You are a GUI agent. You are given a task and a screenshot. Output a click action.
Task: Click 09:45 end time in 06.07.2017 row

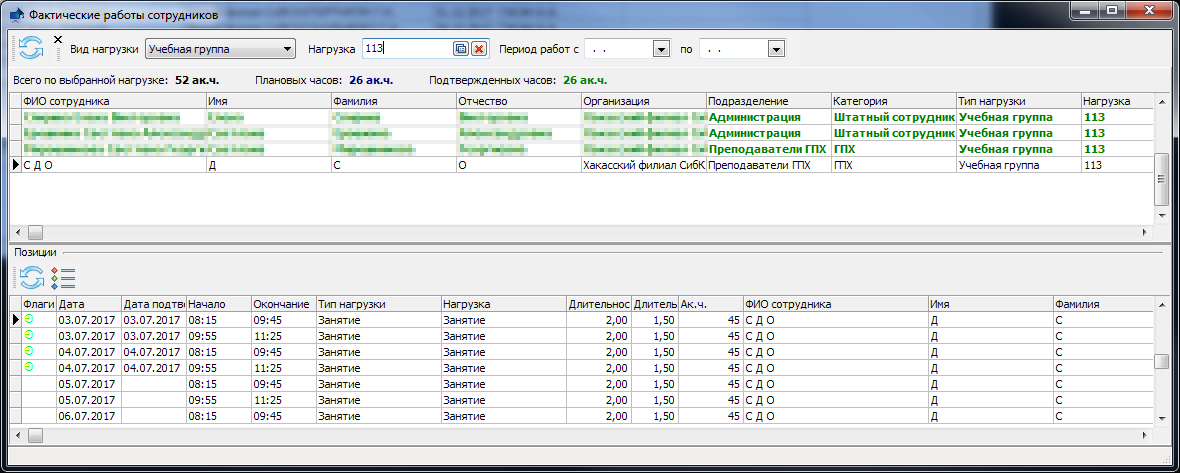[283, 416]
